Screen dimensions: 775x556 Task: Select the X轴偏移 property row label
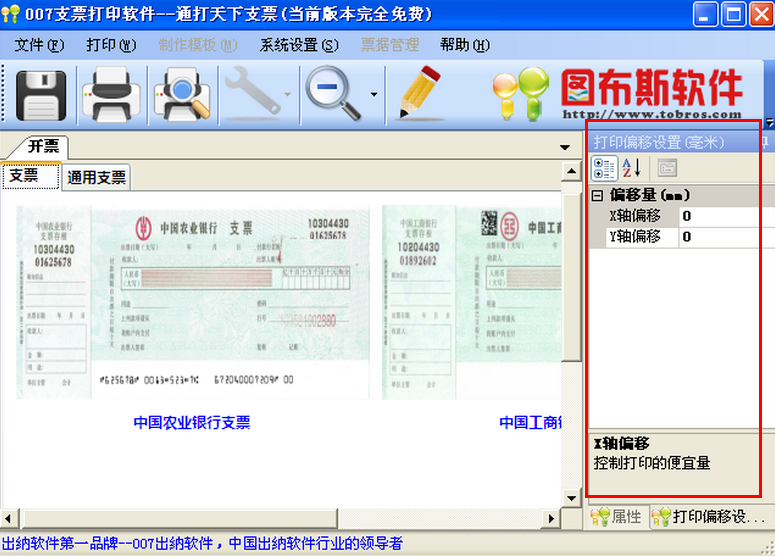[x=635, y=216]
